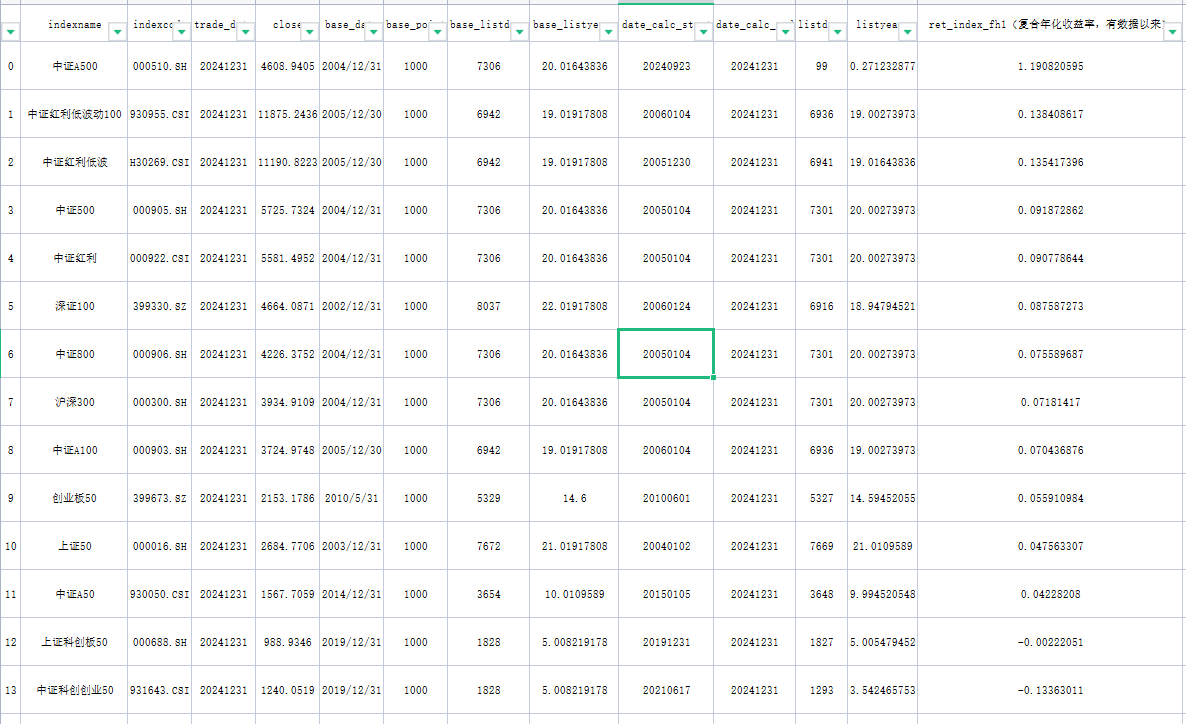Screen dimensions: 1186x724
Task: Click the negative return cell -0.13363011
Action: 1050,690
